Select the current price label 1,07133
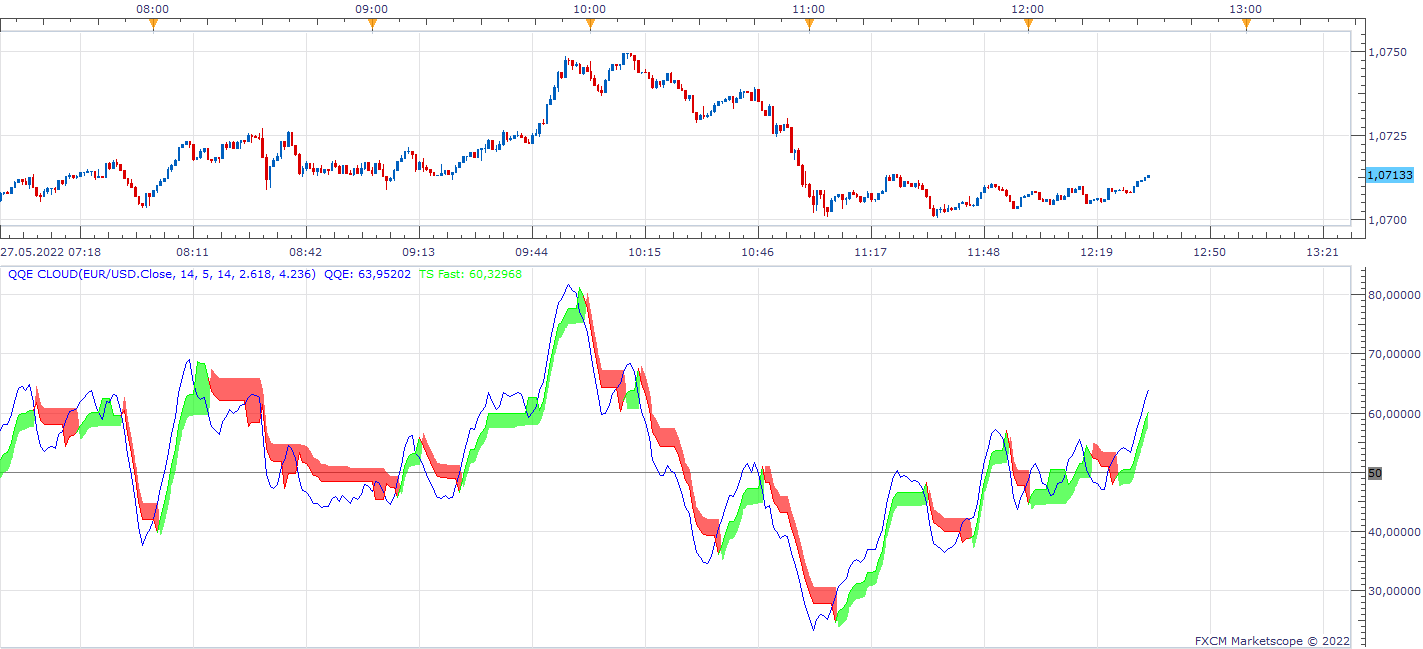The width and height of the screenshot is (1423, 649). (x=1390, y=175)
